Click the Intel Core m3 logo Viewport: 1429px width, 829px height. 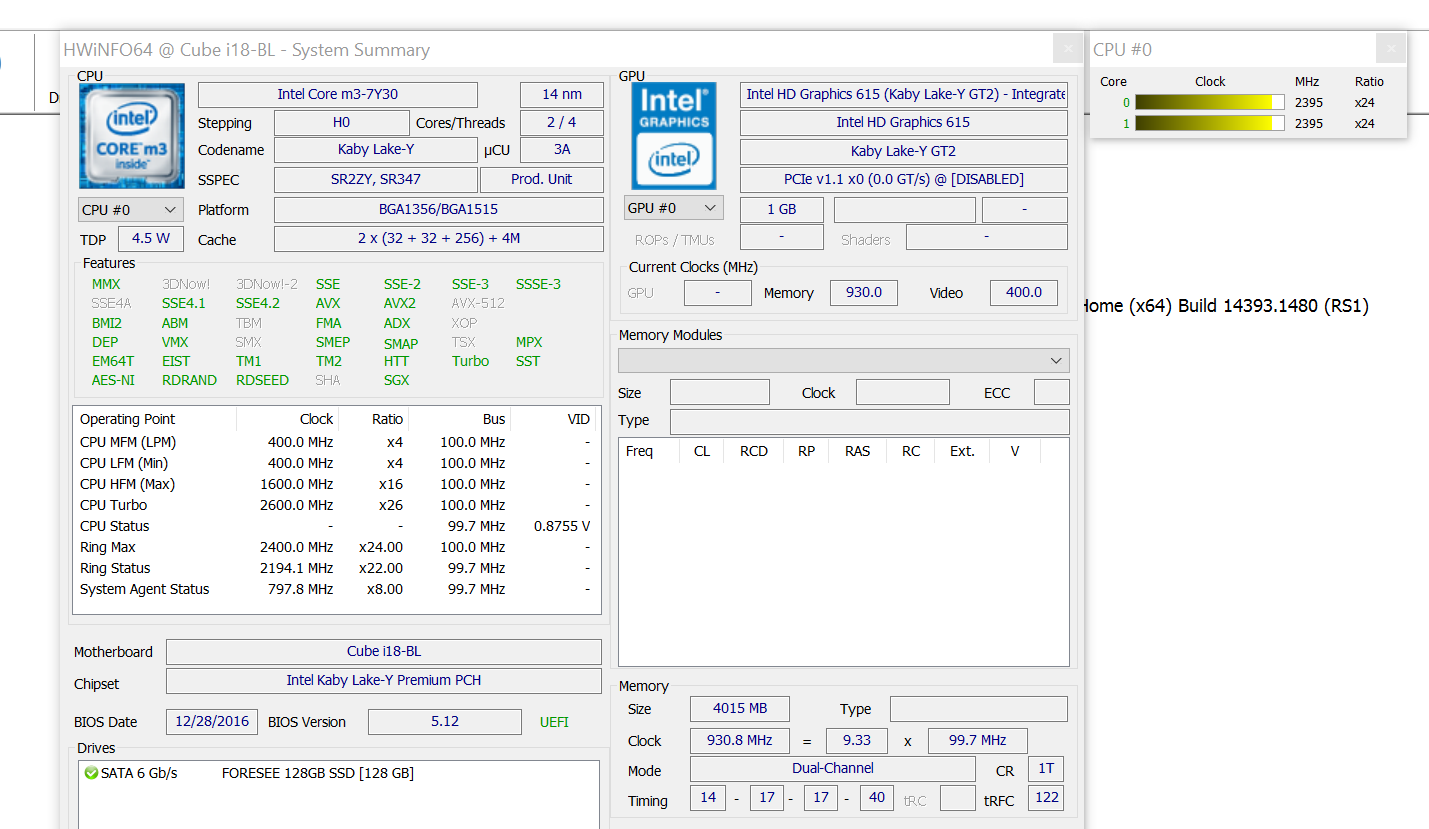click(x=132, y=136)
